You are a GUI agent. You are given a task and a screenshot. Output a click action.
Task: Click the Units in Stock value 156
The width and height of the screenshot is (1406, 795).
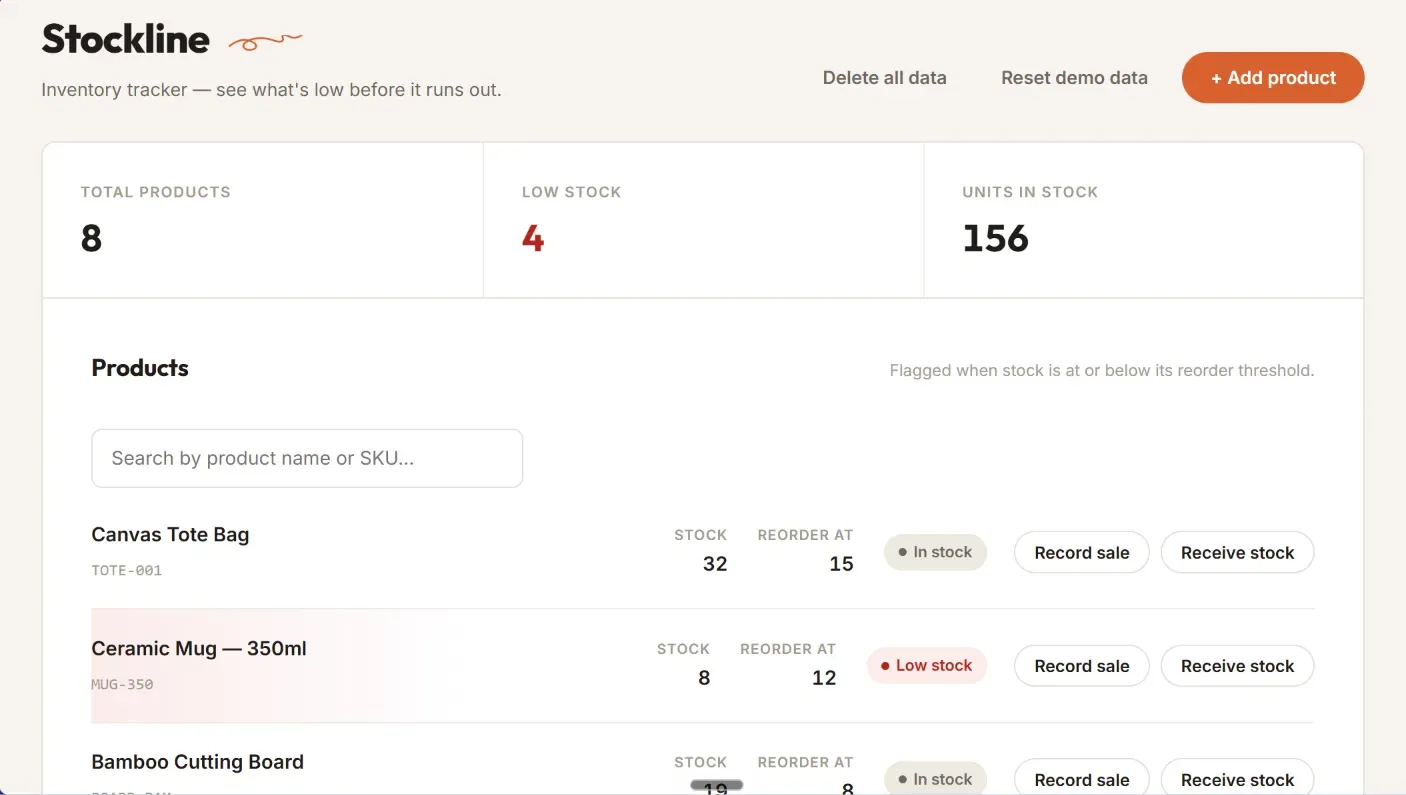[x=995, y=238]
